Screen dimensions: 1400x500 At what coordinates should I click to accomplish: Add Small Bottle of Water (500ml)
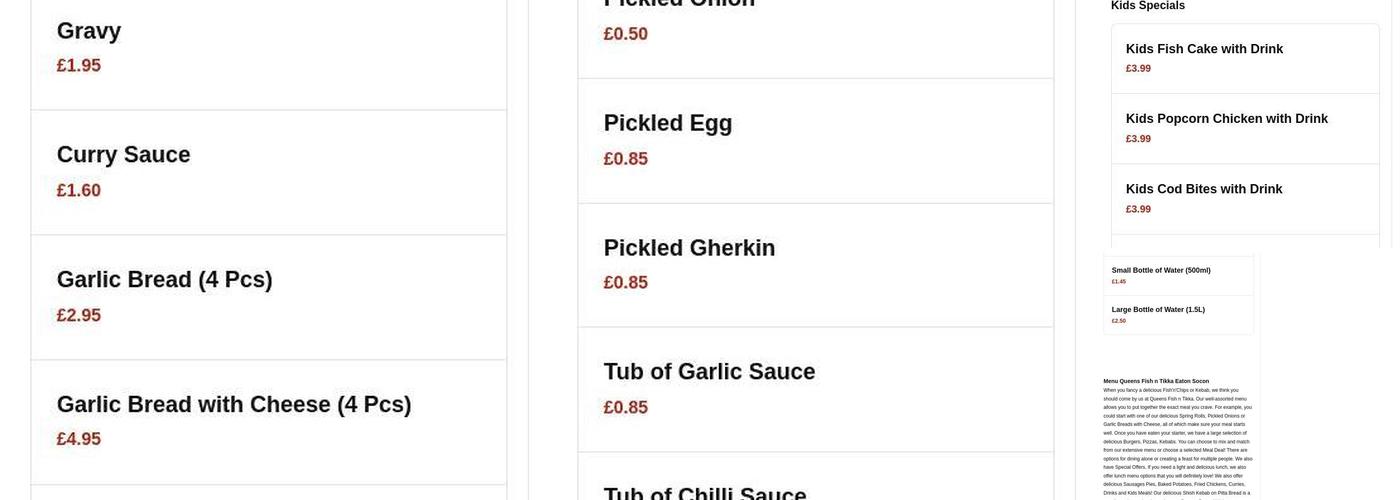point(1161,270)
